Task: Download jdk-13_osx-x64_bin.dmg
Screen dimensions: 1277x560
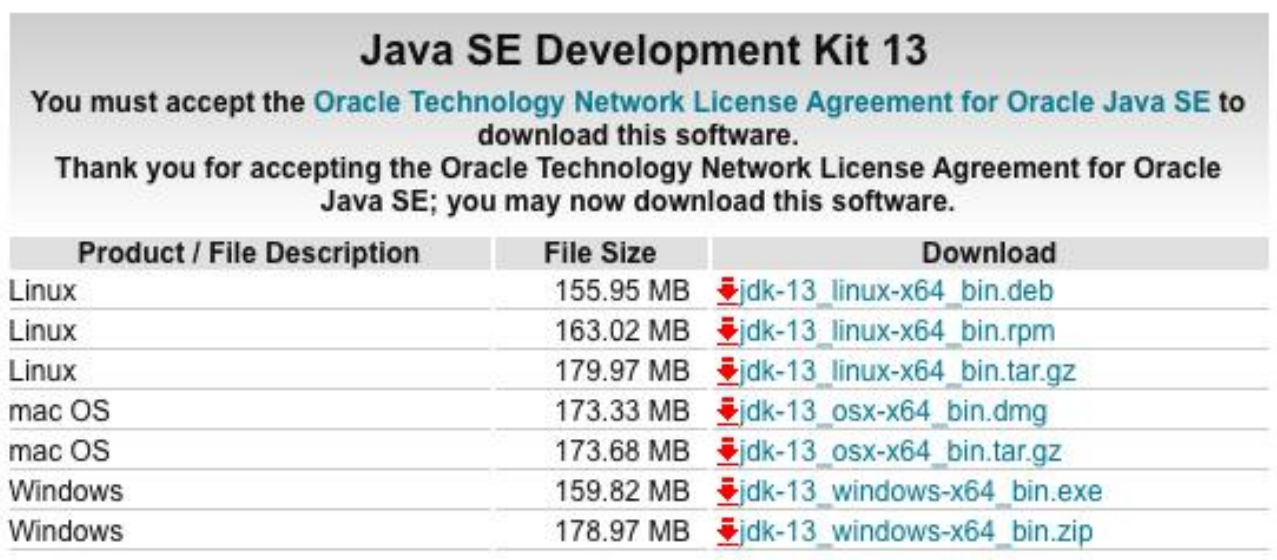Action: 893,410
